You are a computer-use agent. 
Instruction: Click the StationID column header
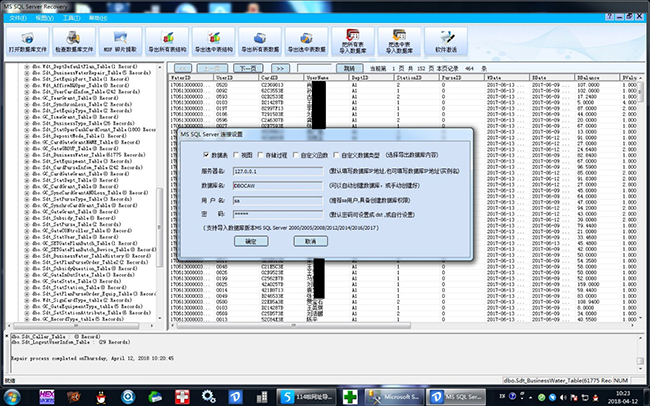416,78
